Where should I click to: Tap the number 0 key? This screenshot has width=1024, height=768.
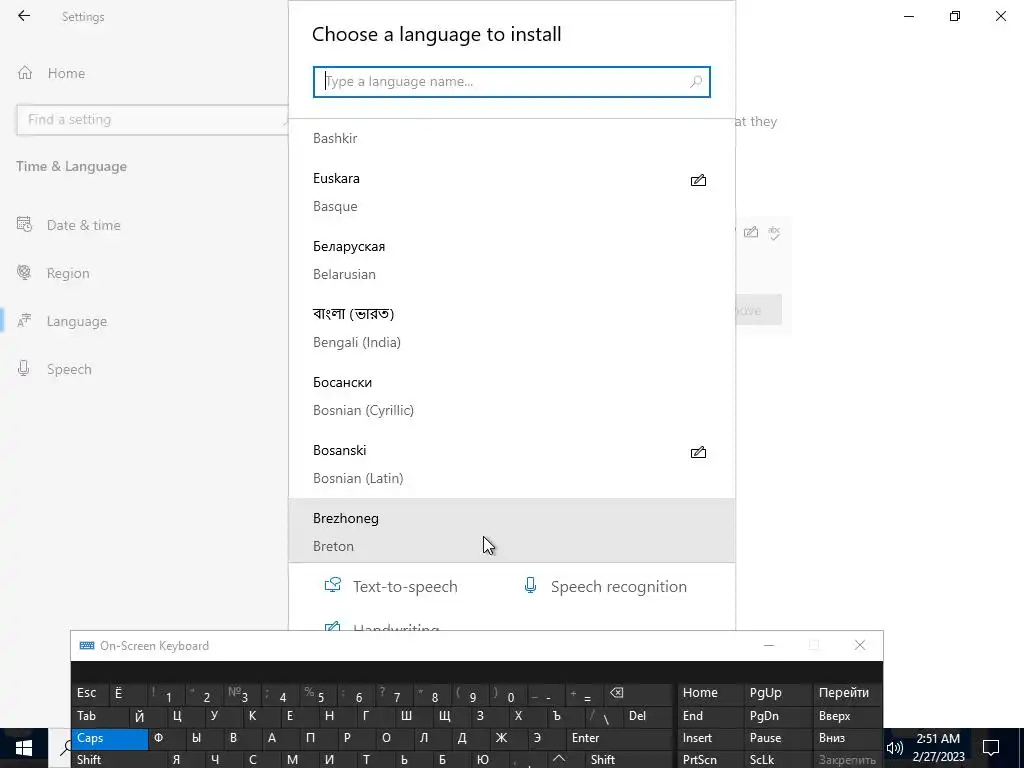click(x=509, y=693)
